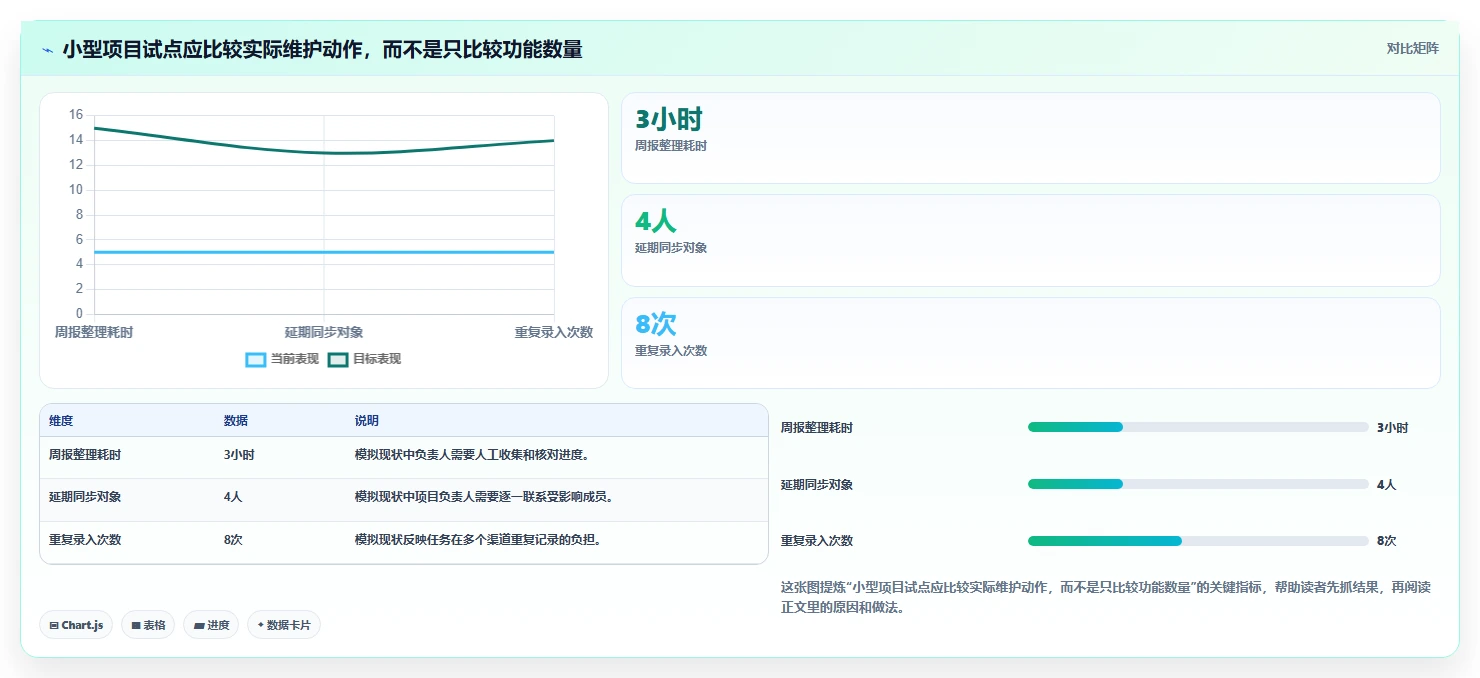
Task: Click the y-axis tick 12 on chart
Action: pos(76,165)
